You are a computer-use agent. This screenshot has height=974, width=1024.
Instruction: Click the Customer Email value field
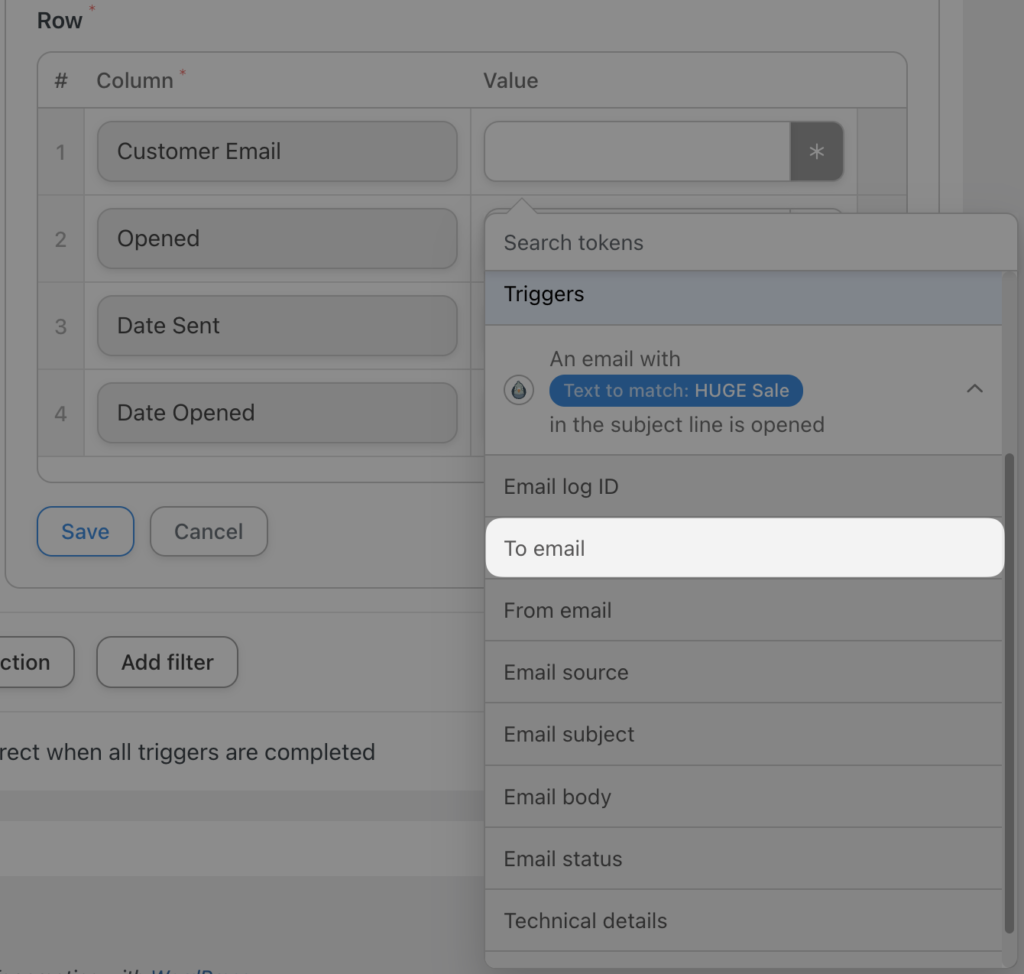click(637, 152)
